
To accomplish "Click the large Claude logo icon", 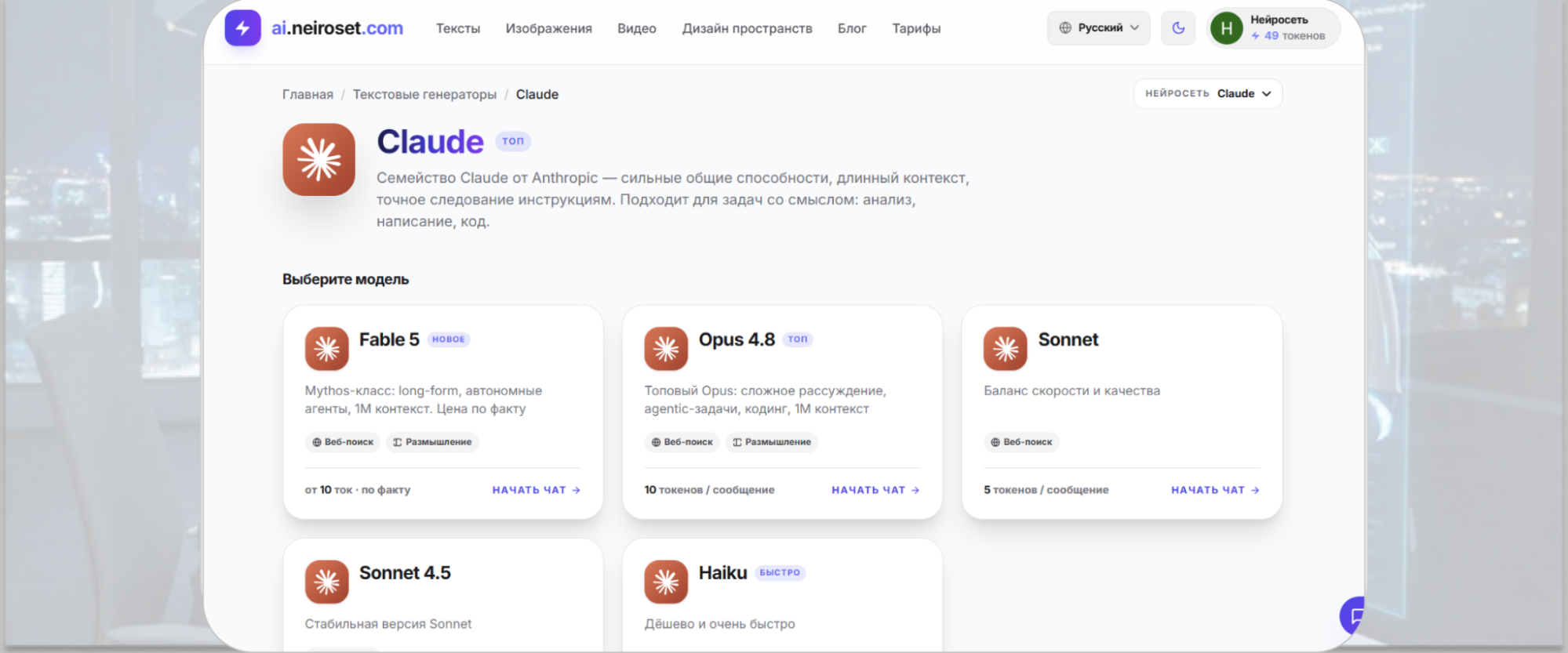I will [318, 159].
